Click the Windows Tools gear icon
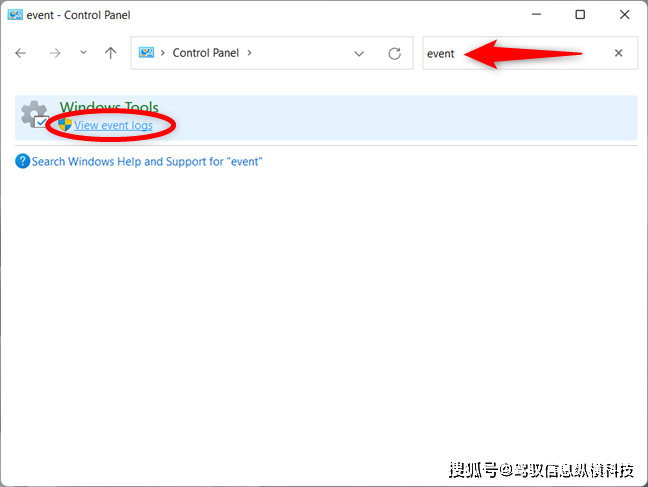Image resolution: width=648 pixels, height=487 pixels. pyautogui.click(x=35, y=114)
